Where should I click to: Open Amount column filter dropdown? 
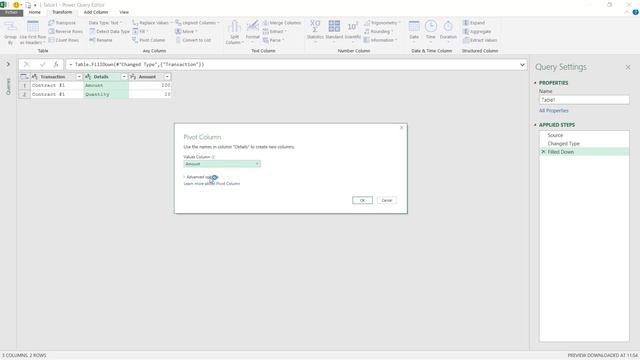coord(167,77)
